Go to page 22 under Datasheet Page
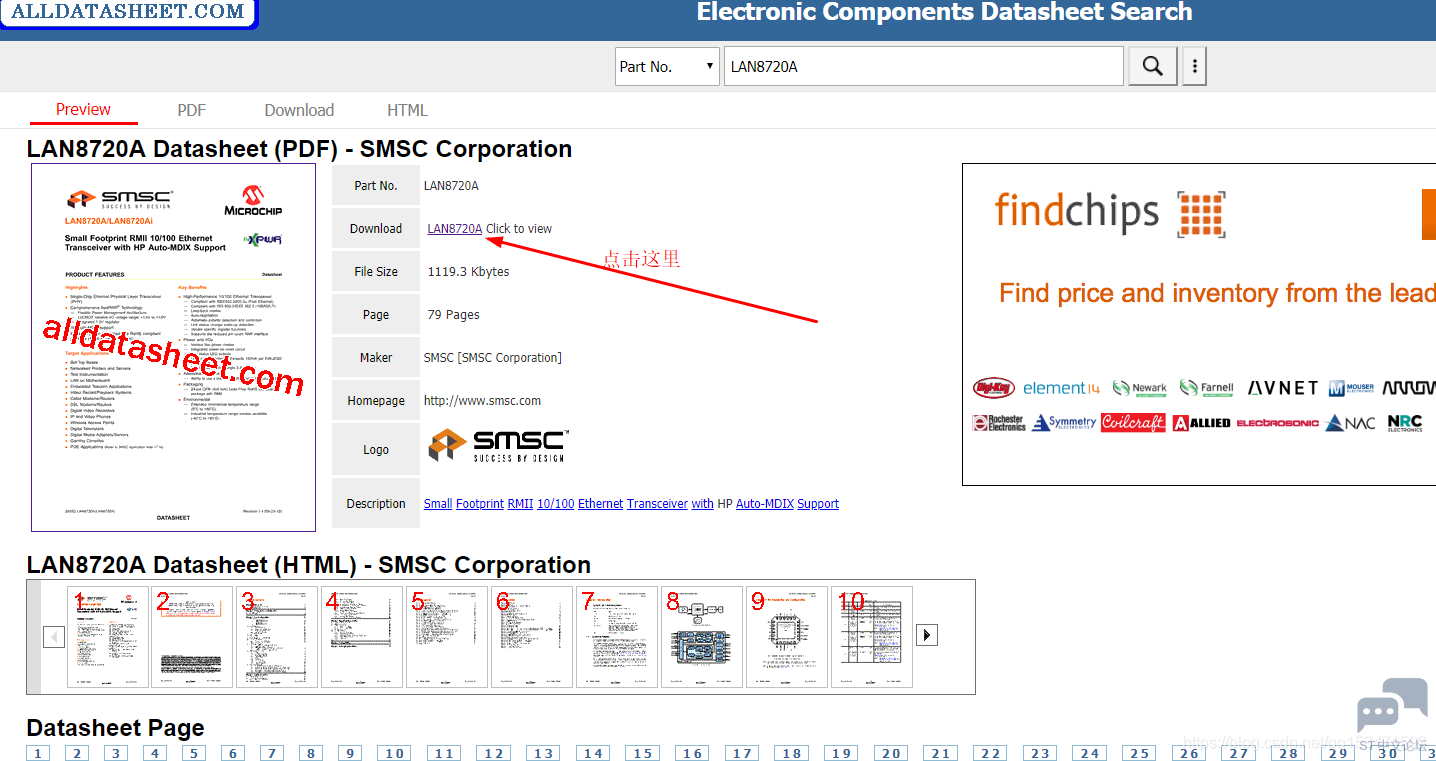1436x761 pixels. pos(990,753)
